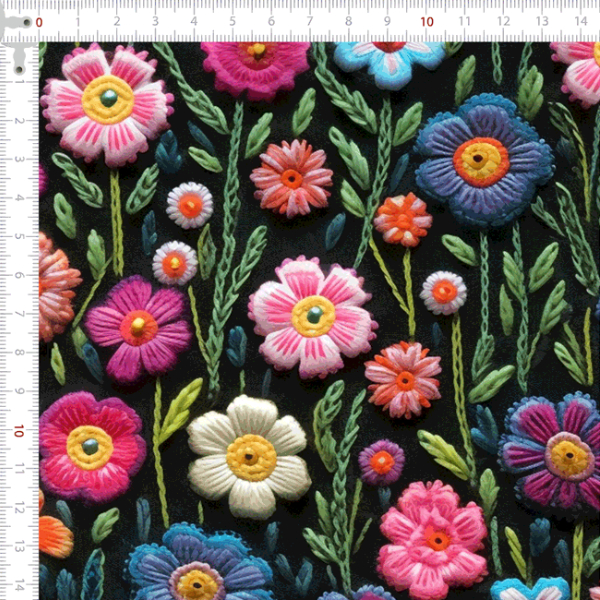The image size is (600, 600).
Task: Click the red 10 on the left ruler
Action: (20, 431)
